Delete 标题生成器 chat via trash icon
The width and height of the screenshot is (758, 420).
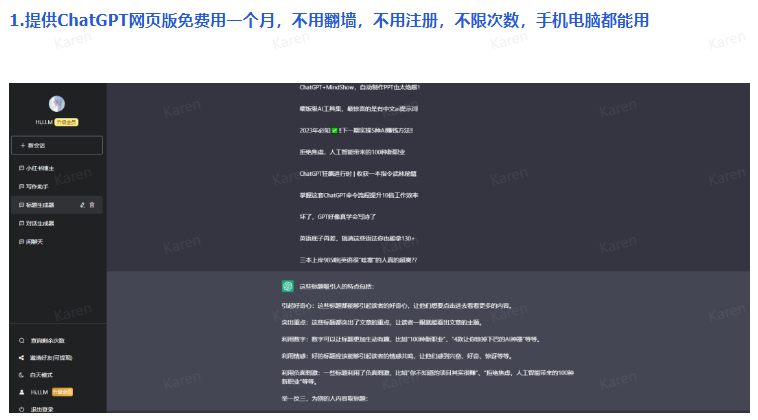[92, 205]
